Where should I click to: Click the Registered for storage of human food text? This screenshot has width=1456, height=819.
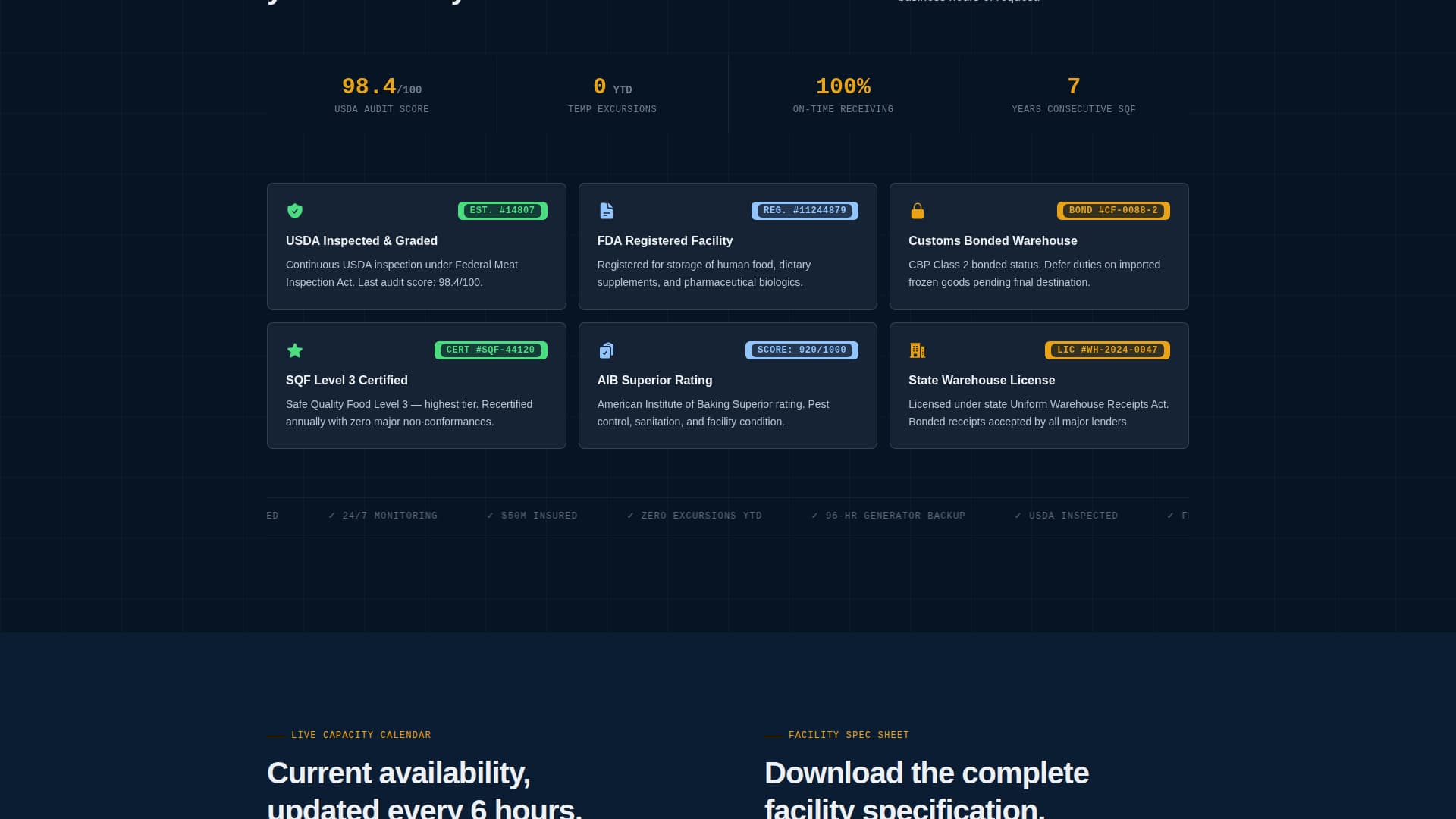(x=704, y=273)
